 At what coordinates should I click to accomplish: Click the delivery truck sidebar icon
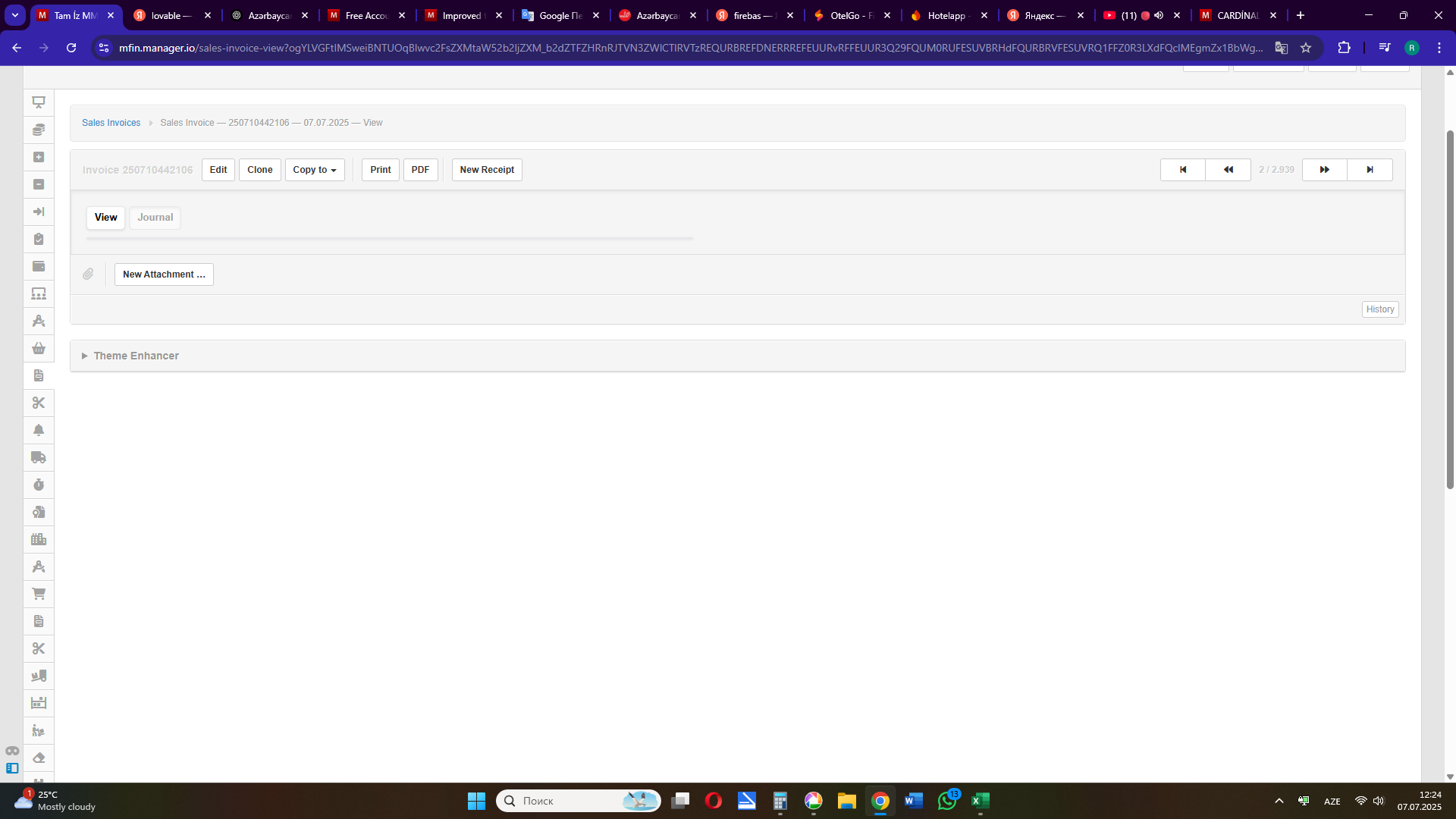[x=39, y=457]
